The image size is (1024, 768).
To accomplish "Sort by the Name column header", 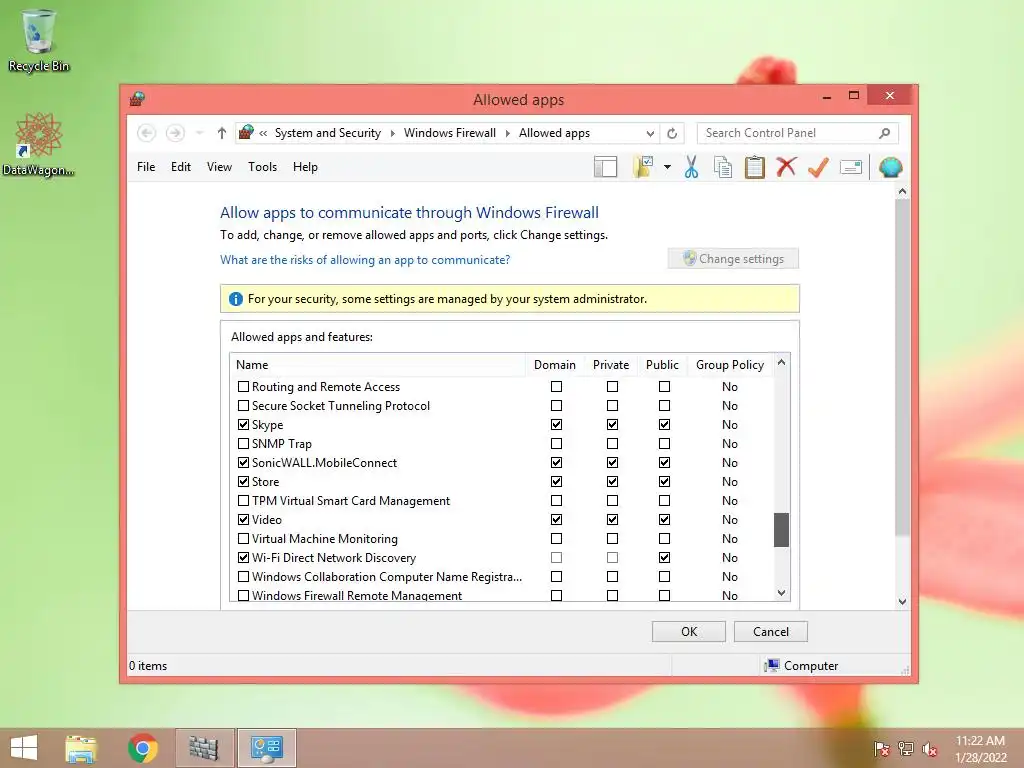I will [x=377, y=365].
